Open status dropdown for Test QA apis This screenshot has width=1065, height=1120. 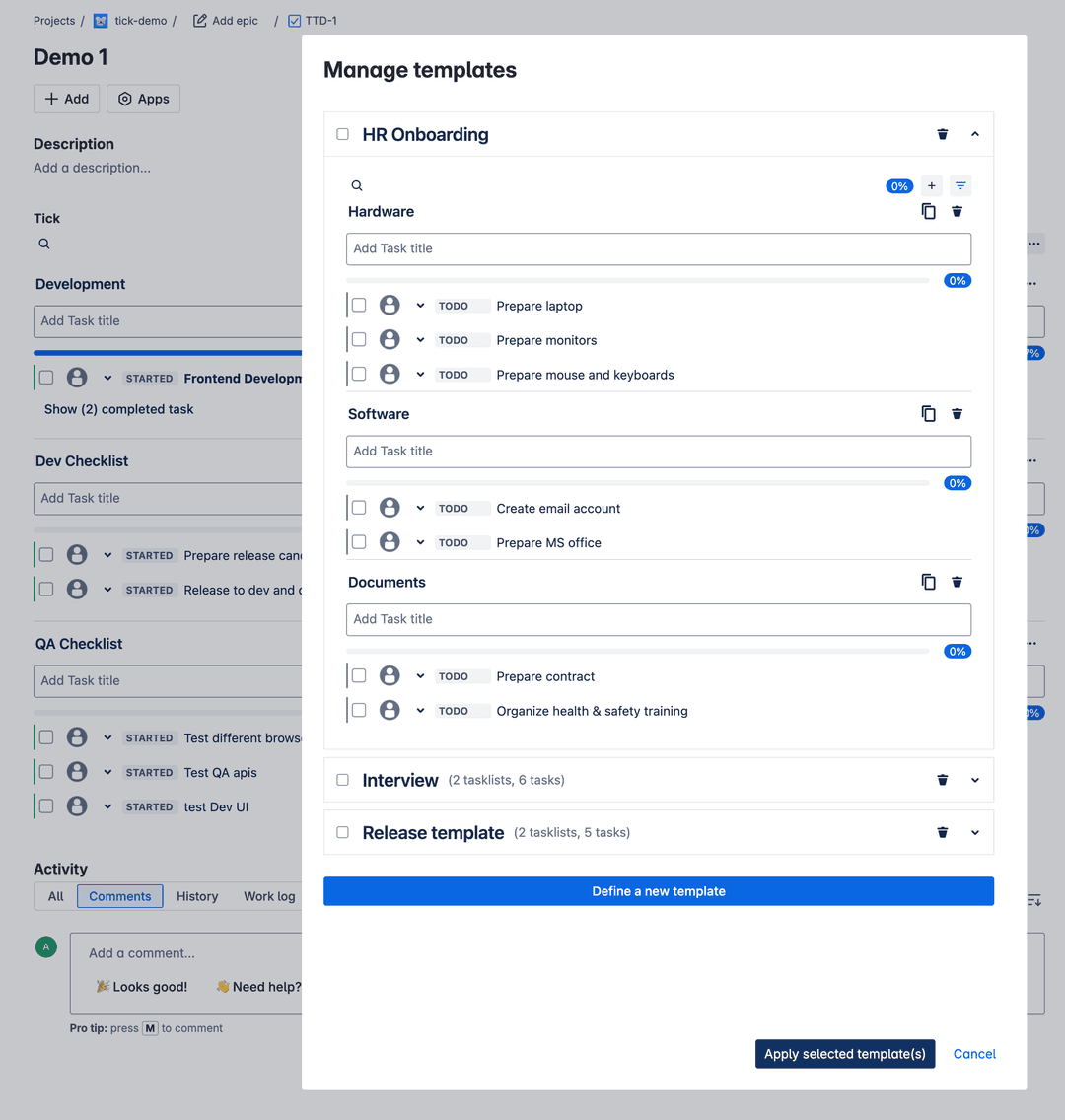(107, 771)
